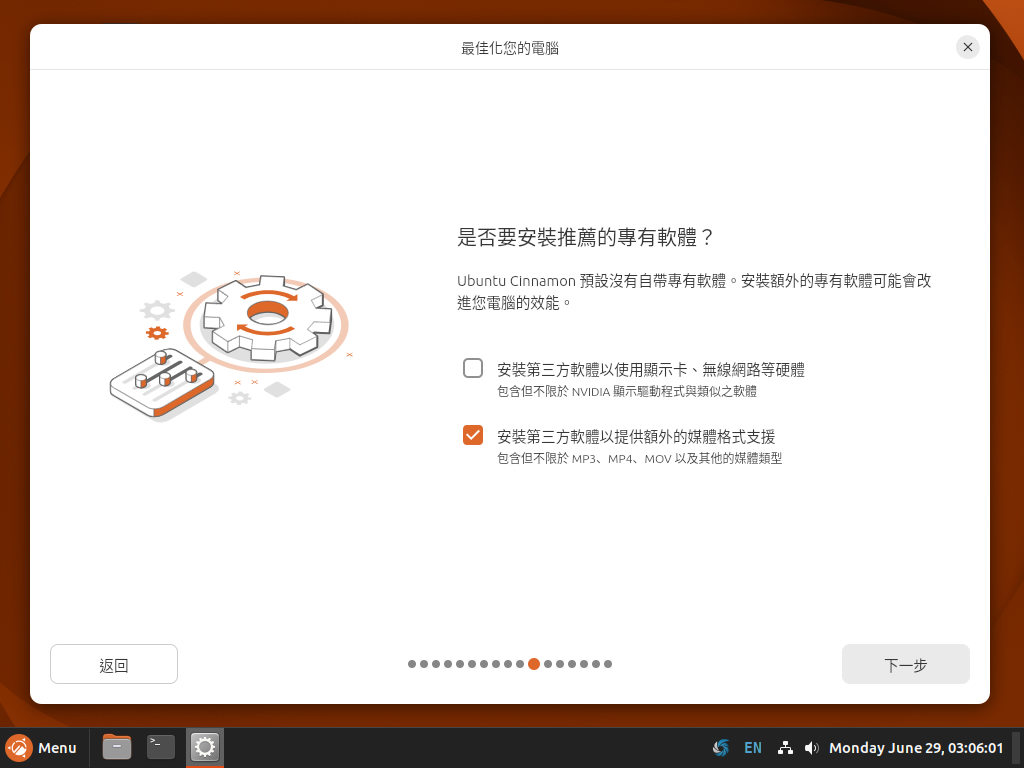Click the 安裝第三方軟體以提供額外的媒體格式支援 label

(636, 436)
